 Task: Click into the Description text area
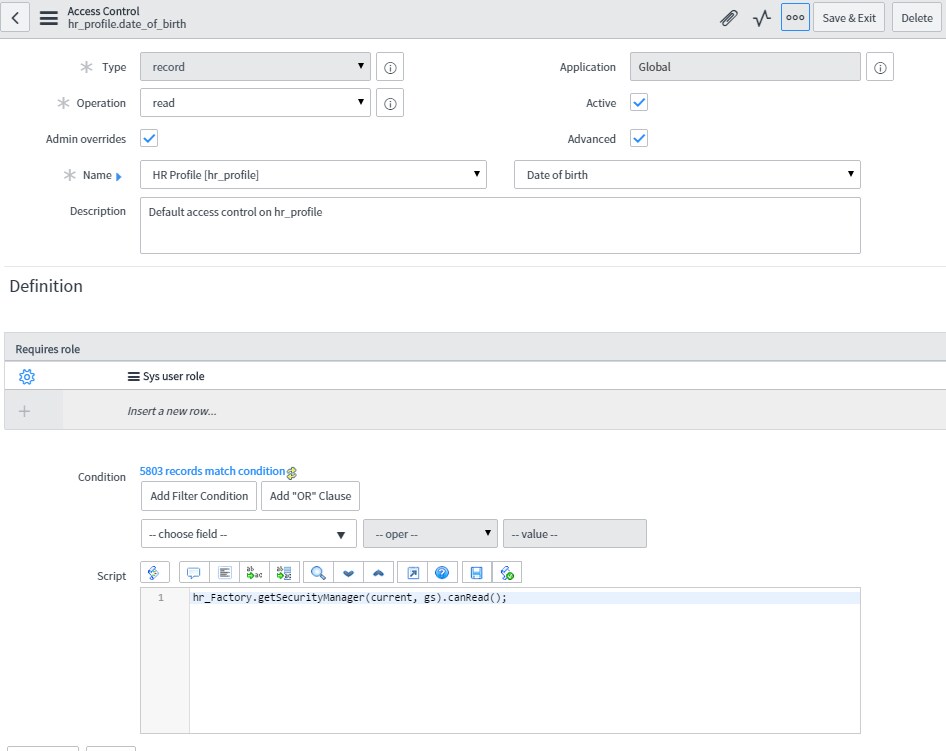(x=500, y=226)
